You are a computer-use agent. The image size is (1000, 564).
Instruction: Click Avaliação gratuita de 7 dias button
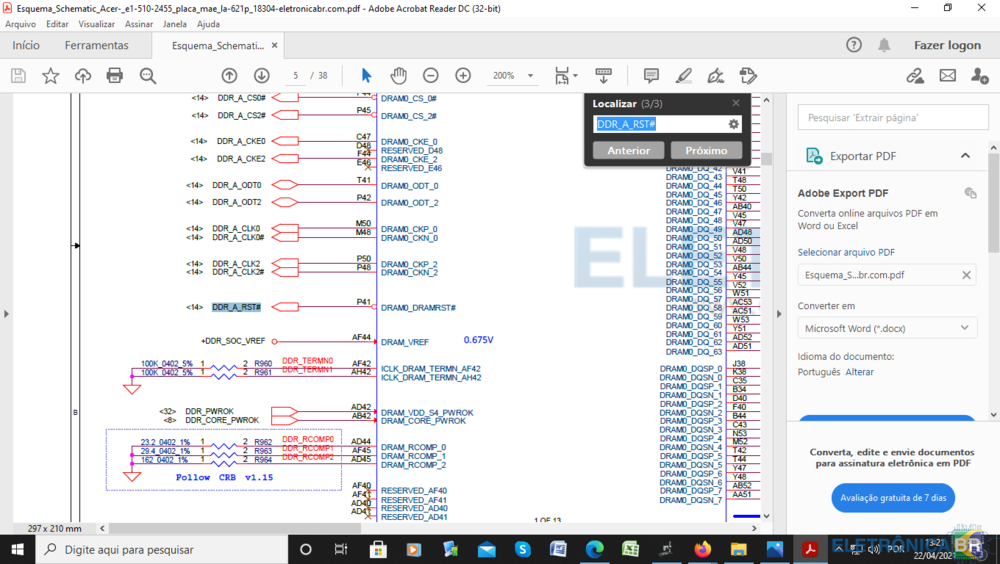click(893, 498)
